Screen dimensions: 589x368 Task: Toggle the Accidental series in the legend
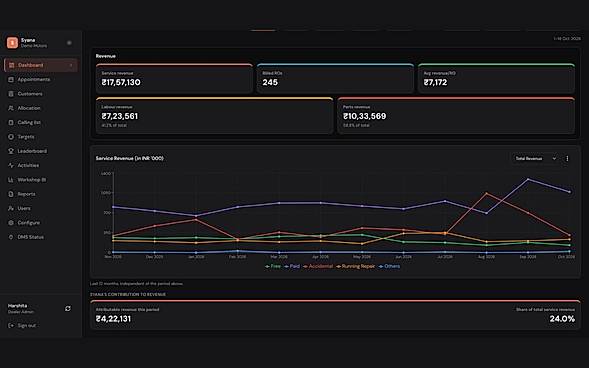pos(318,266)
